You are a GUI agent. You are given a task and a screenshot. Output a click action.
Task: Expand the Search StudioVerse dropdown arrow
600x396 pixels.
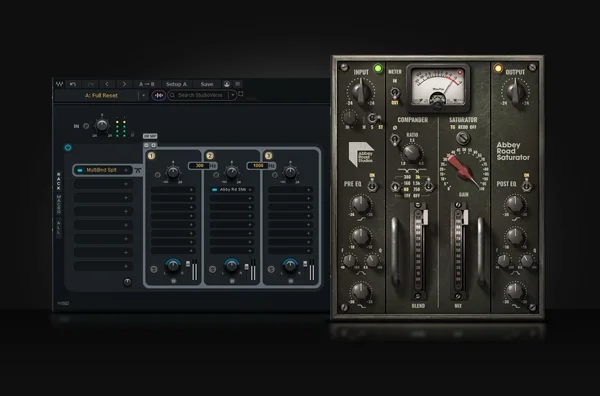pos(233,95)
